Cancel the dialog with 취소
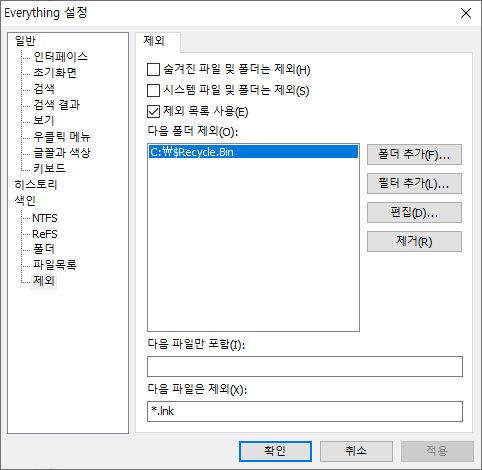Image resolution: width=482 pixels, height=470 pixels. (x=356, y=451)
